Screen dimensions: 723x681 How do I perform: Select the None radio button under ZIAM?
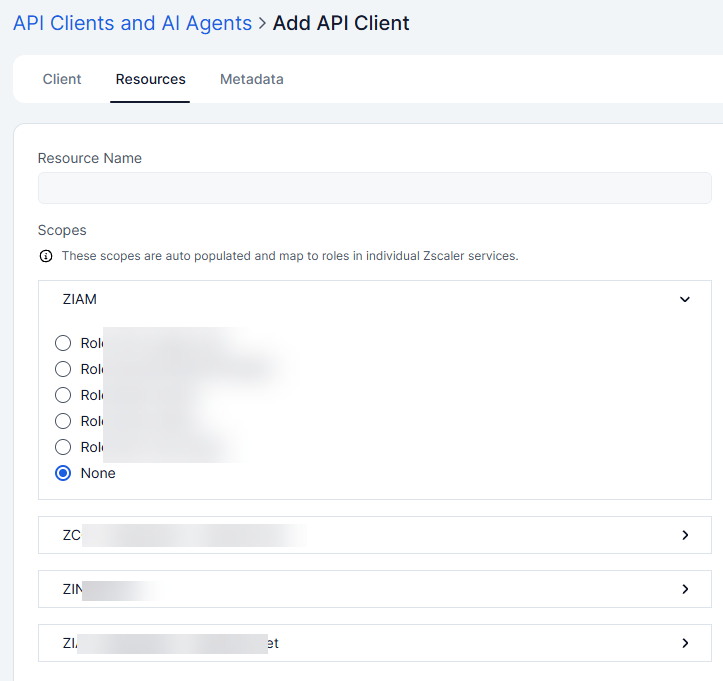coord(63,473)
